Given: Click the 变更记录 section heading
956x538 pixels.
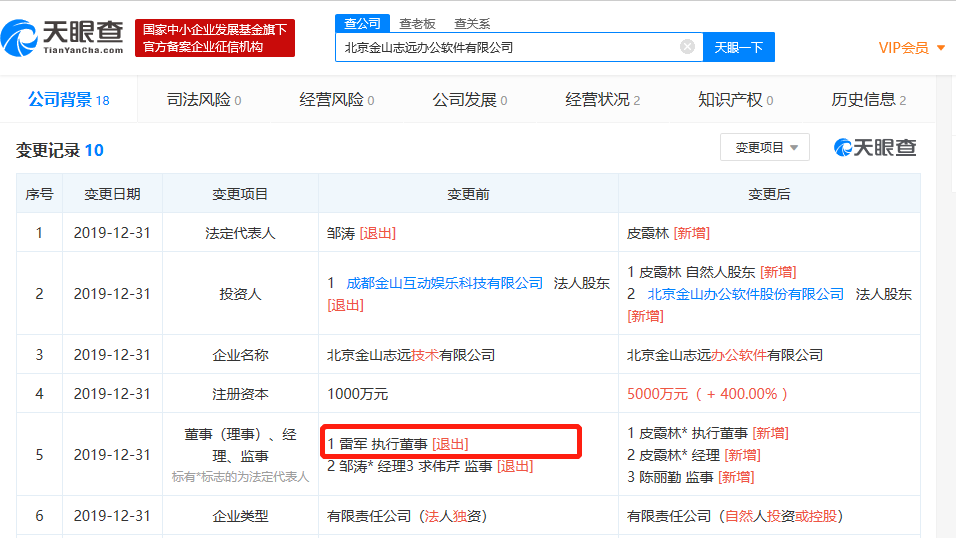Looking at the screenshot, I should click(x=60, y=150).
